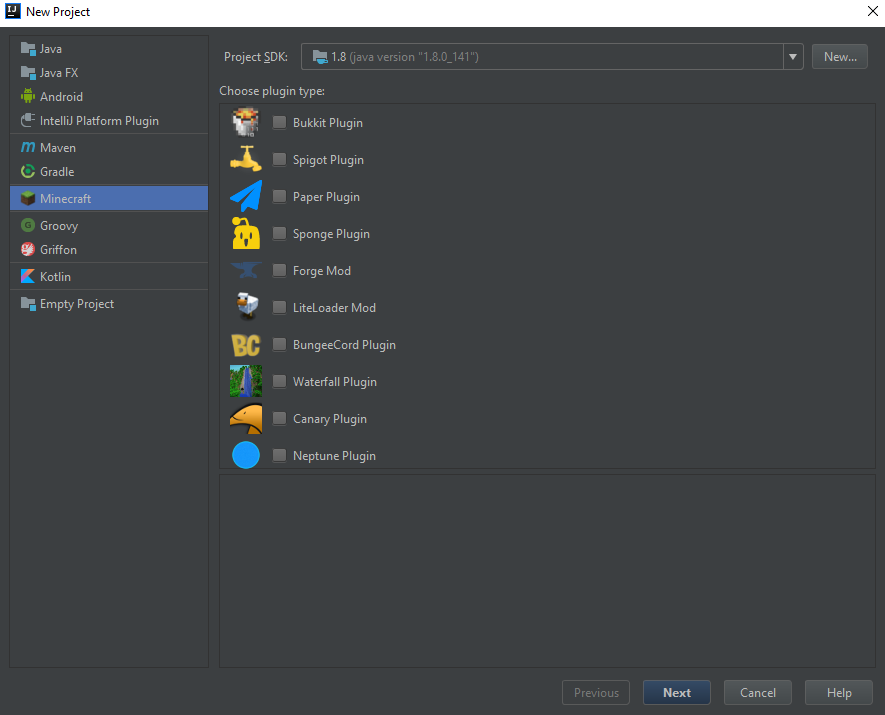This screenshot has height=715, width=885.
Task: Select the Forge Mod anvil icon
Action: [x=245, y=270]
